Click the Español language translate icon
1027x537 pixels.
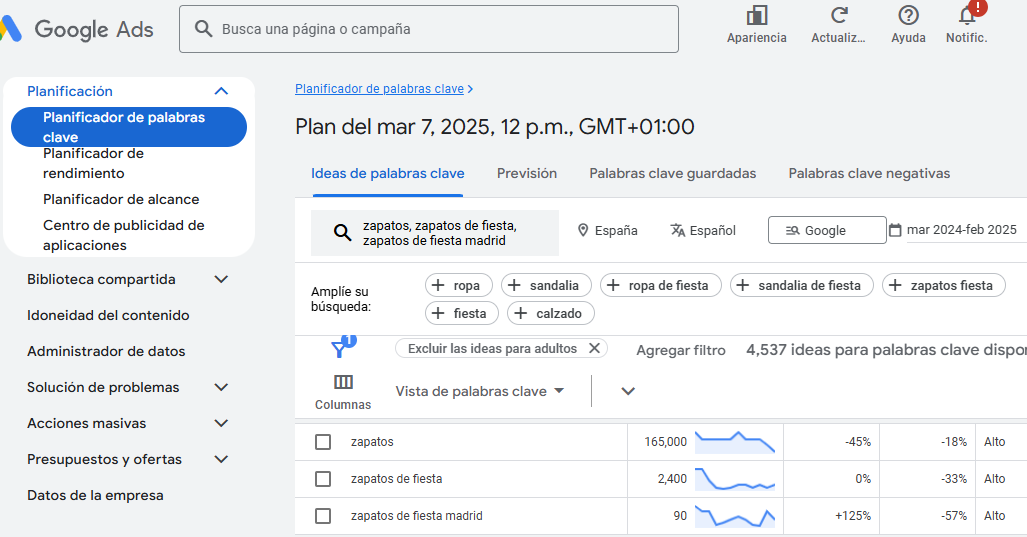pyautogui.click(x=678, y=231)
